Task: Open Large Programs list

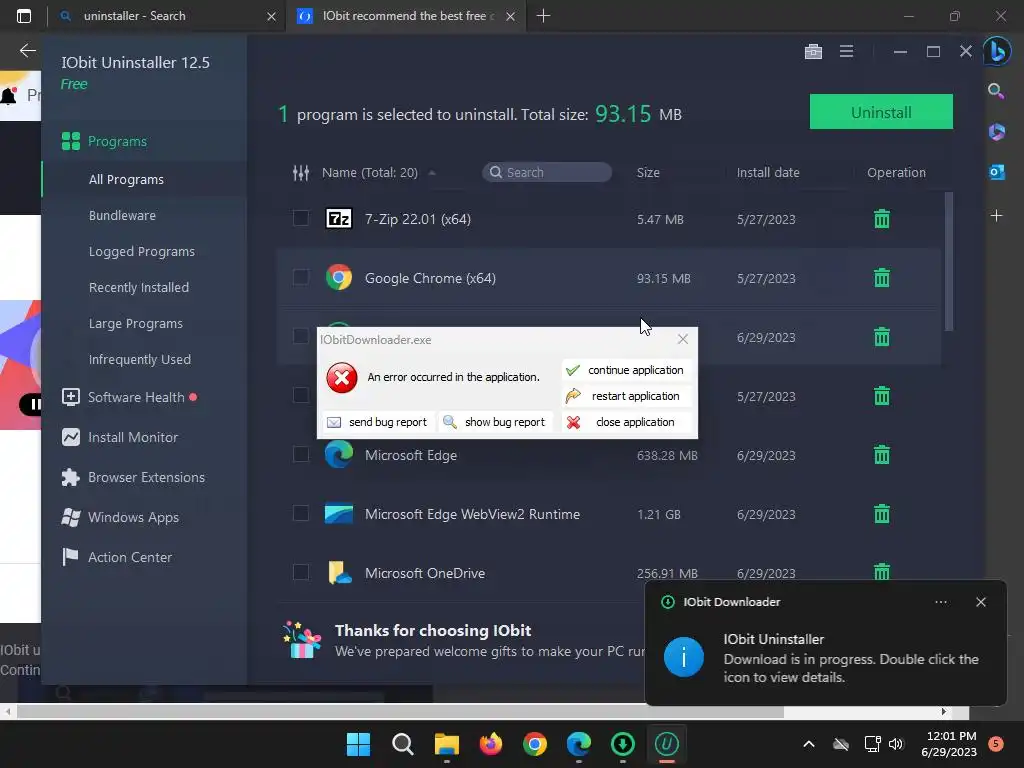Action: click(x=136, y=323)
